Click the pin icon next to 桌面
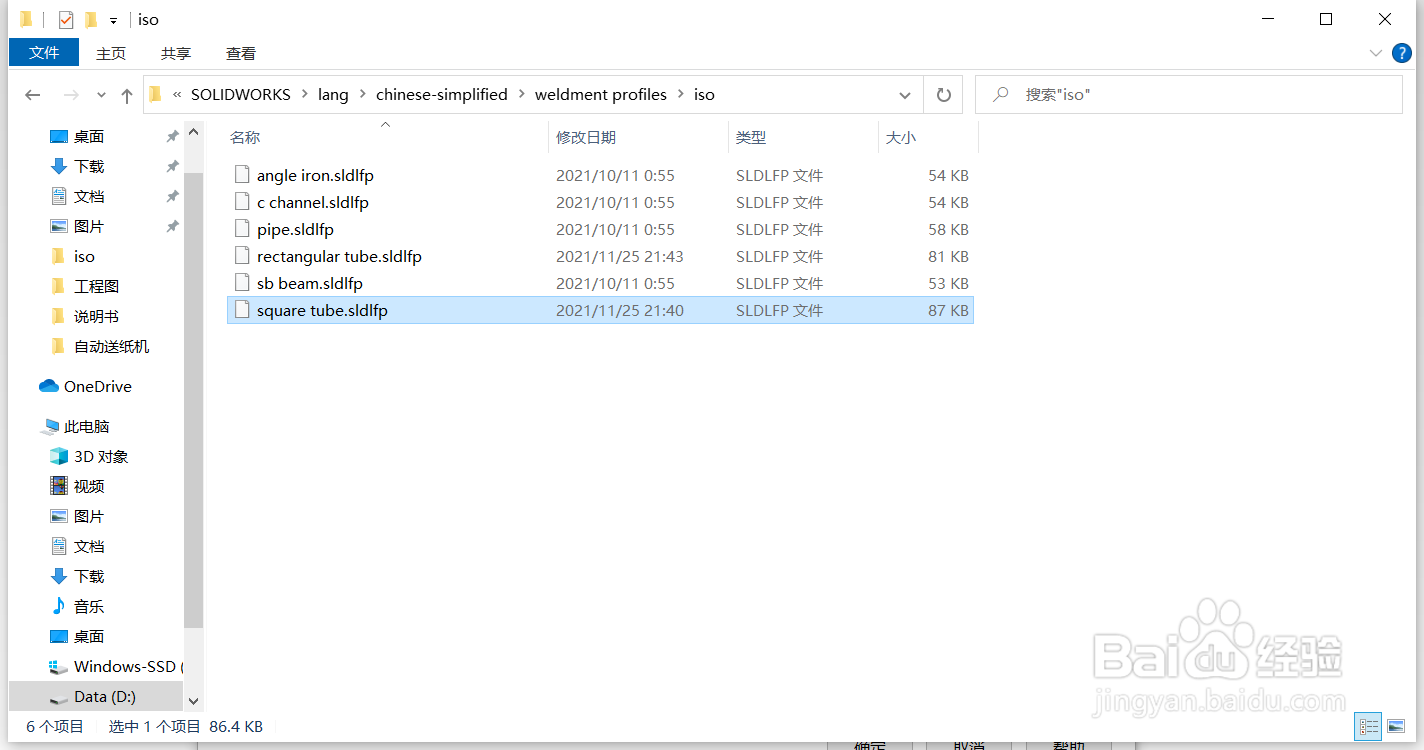 (172, 136)
